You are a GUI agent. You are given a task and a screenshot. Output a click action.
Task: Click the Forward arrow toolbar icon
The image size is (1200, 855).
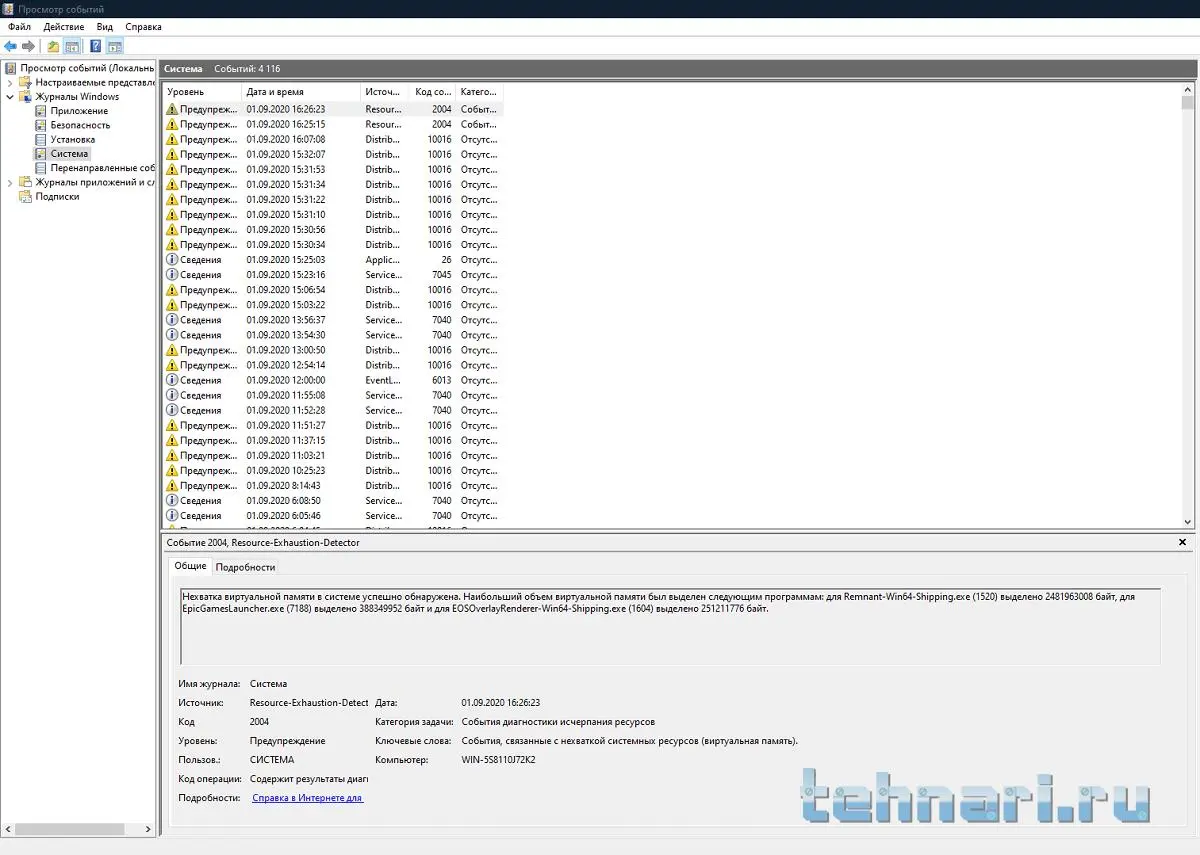point(28,46)
